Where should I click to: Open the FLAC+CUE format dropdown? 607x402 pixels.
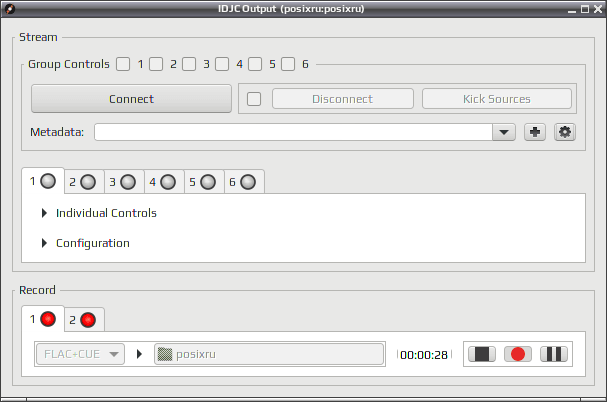81,354
